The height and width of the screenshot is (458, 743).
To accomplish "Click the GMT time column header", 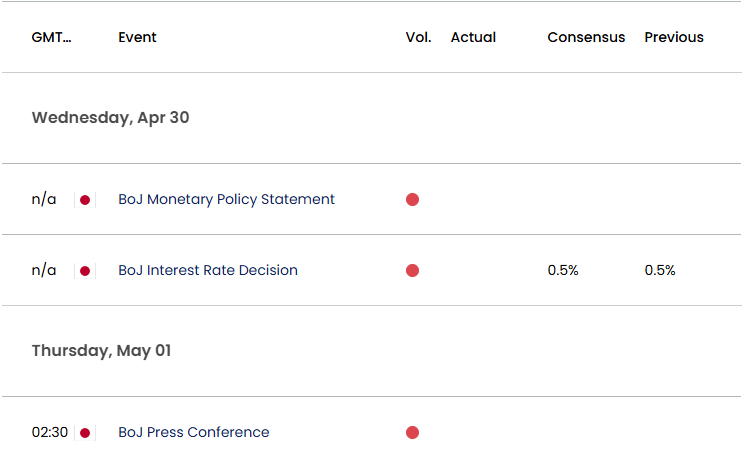I will point(52,37).
